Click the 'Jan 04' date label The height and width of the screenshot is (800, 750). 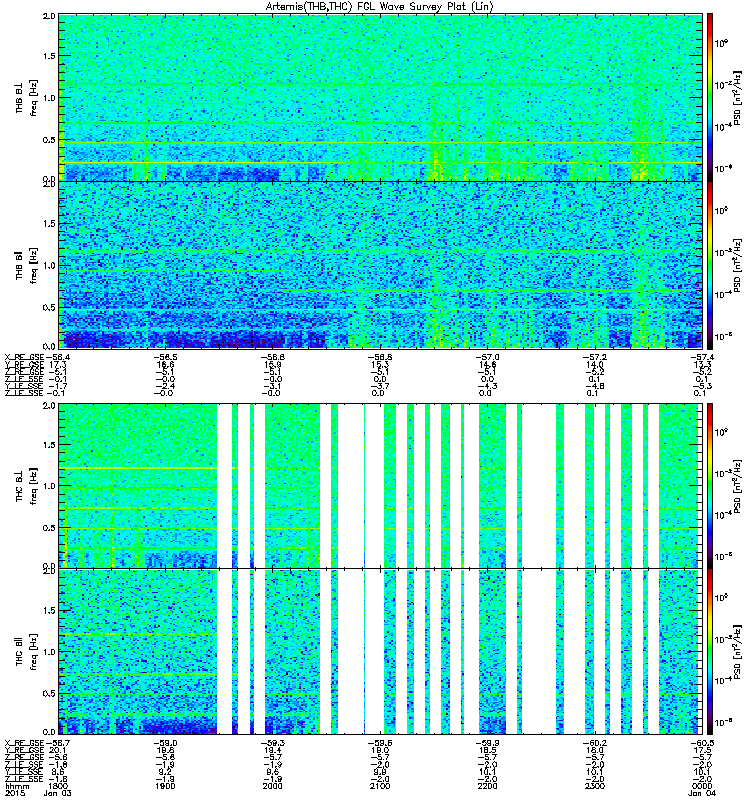[702, 793]
